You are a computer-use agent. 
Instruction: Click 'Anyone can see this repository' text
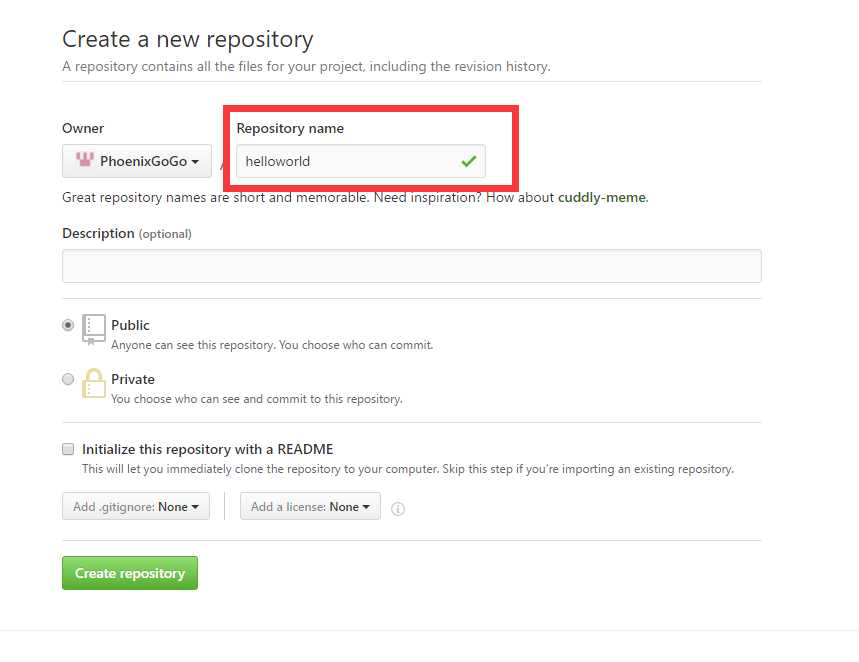tap(272, 345)
